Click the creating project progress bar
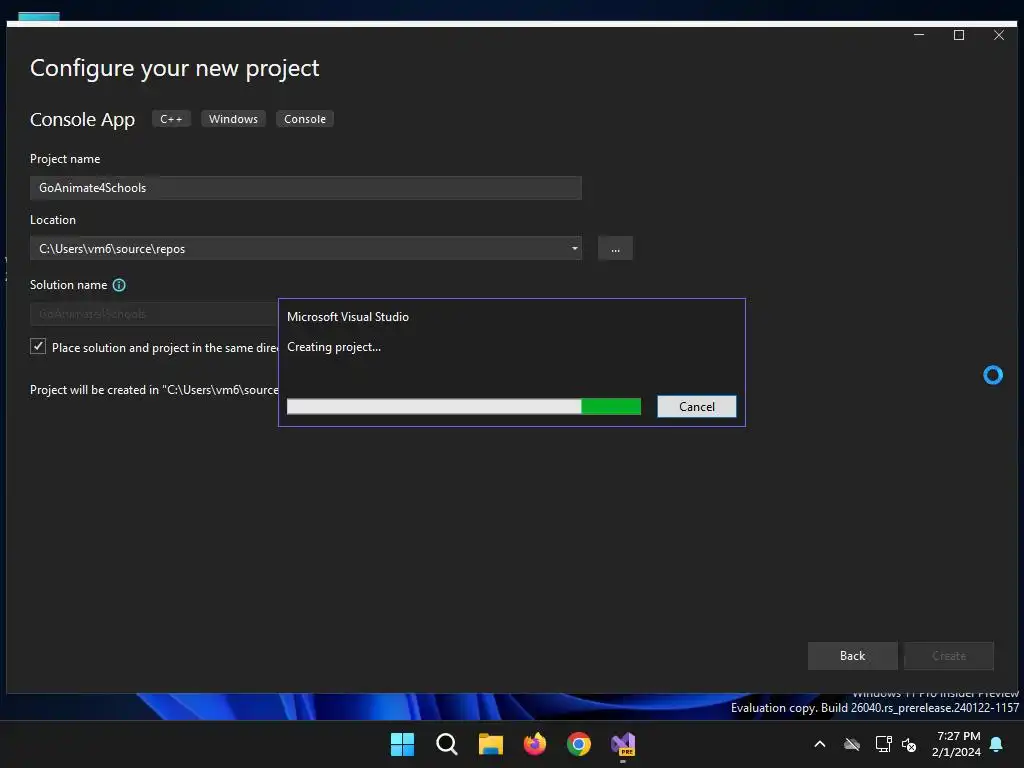 (464, 406)
